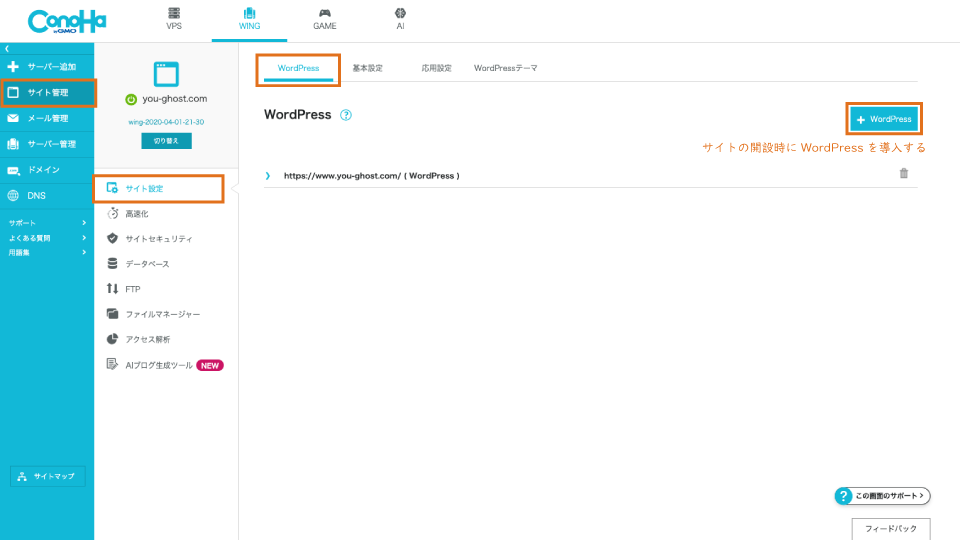Click the WordPress help question mark icon
Screen dimensions: 960x540
coord(346,115)
